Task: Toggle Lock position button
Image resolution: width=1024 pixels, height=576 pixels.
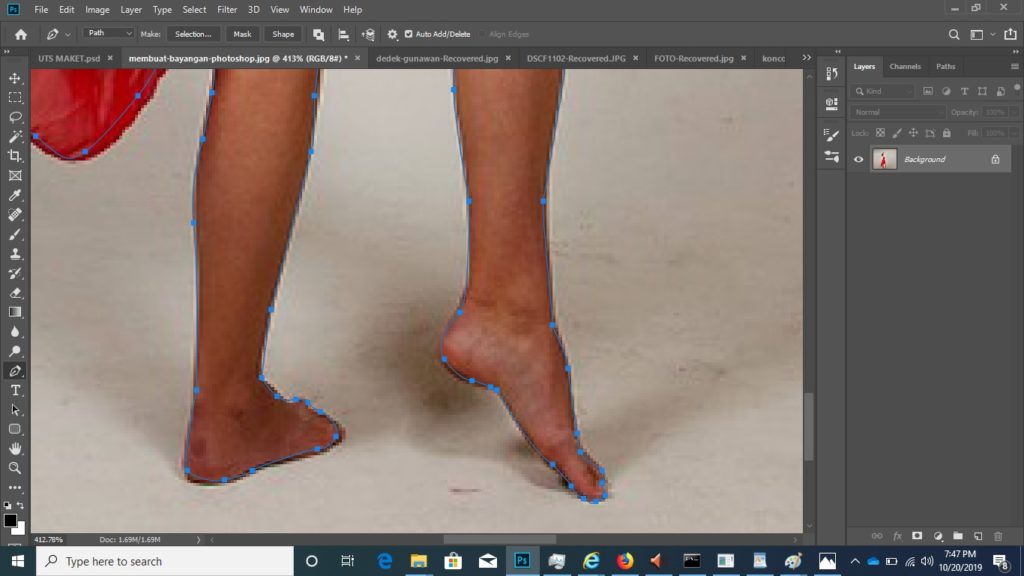Action: pyautogui.click(x=913, y=133)
